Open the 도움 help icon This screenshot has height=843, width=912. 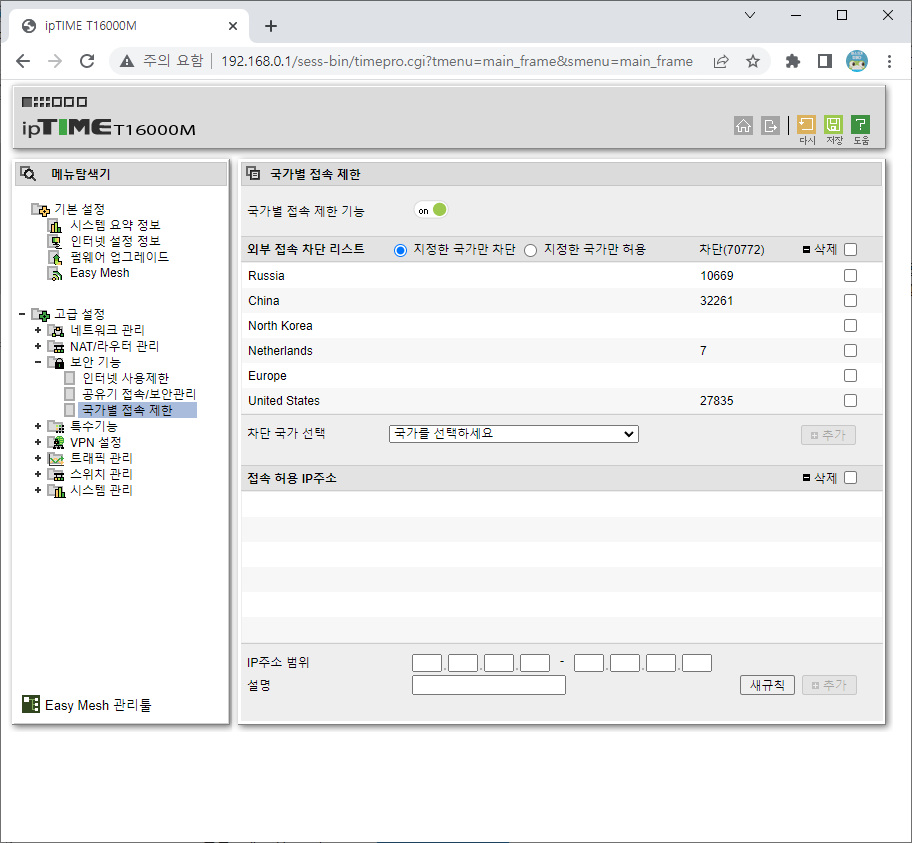[x=860, y=125]
